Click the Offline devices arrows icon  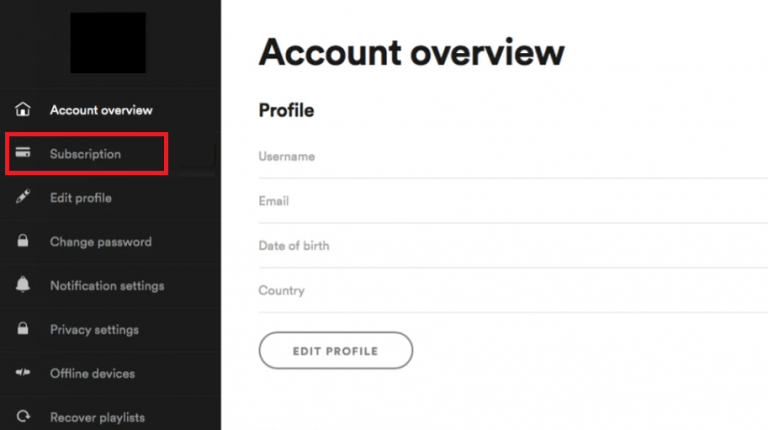point(23,372)
